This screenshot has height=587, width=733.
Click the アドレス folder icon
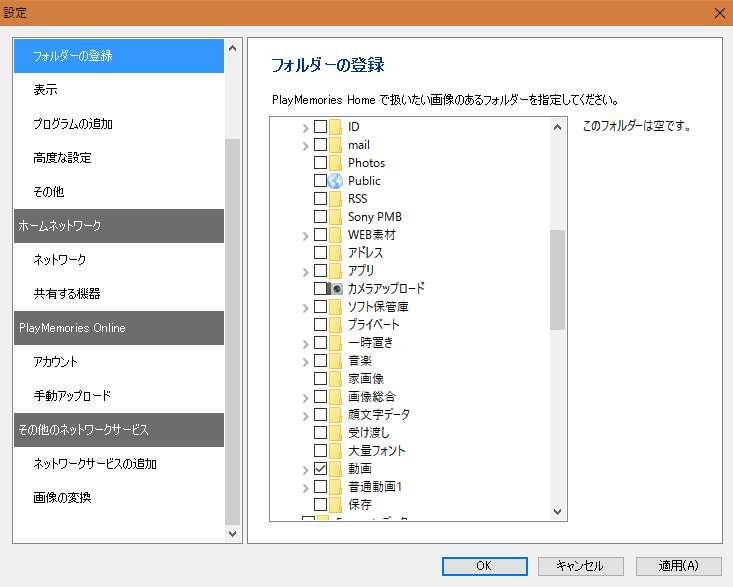click(335, 253)
